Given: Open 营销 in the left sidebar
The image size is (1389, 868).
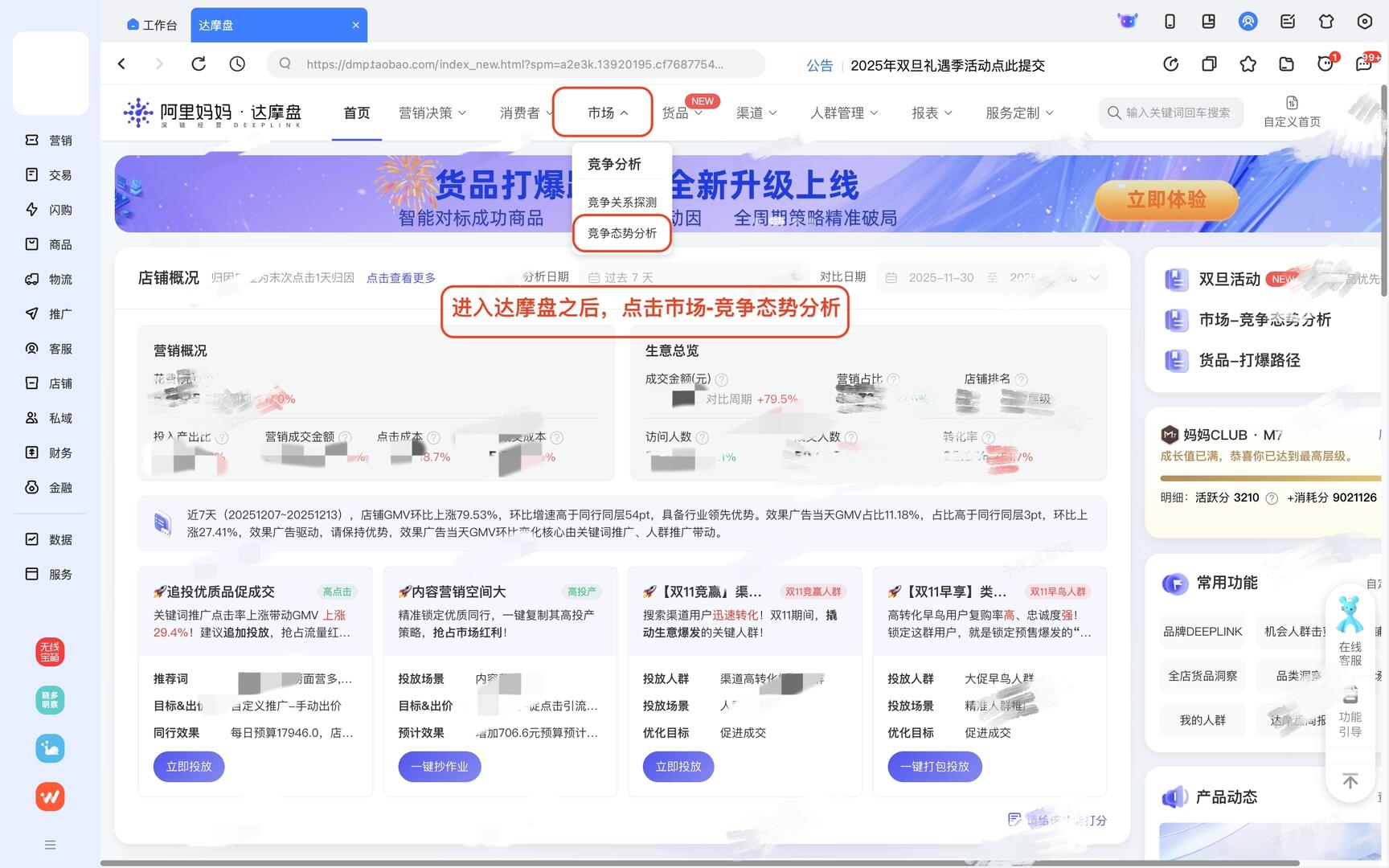Looking at the screenshot, I should click(49, 140).
